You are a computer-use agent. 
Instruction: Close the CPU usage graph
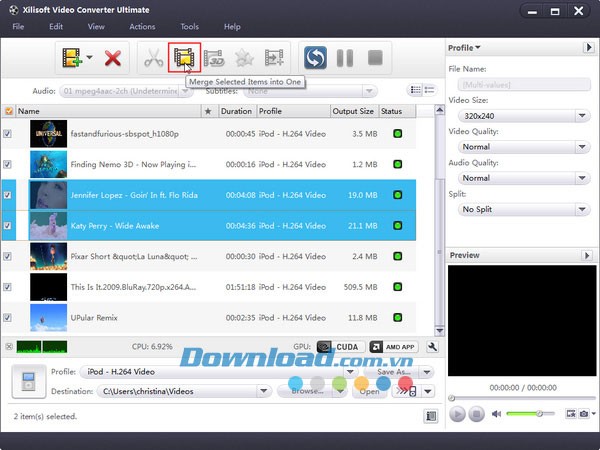point(9,347)
